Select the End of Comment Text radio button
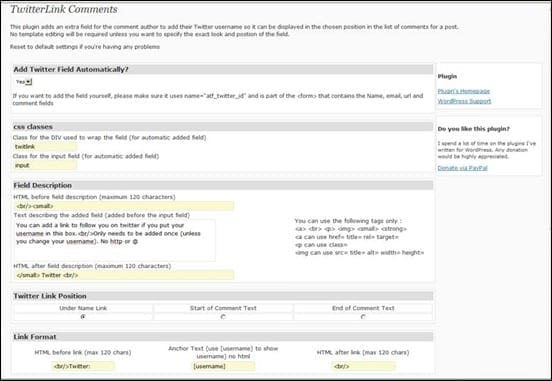552x381 pixels. tap(363, 317)
